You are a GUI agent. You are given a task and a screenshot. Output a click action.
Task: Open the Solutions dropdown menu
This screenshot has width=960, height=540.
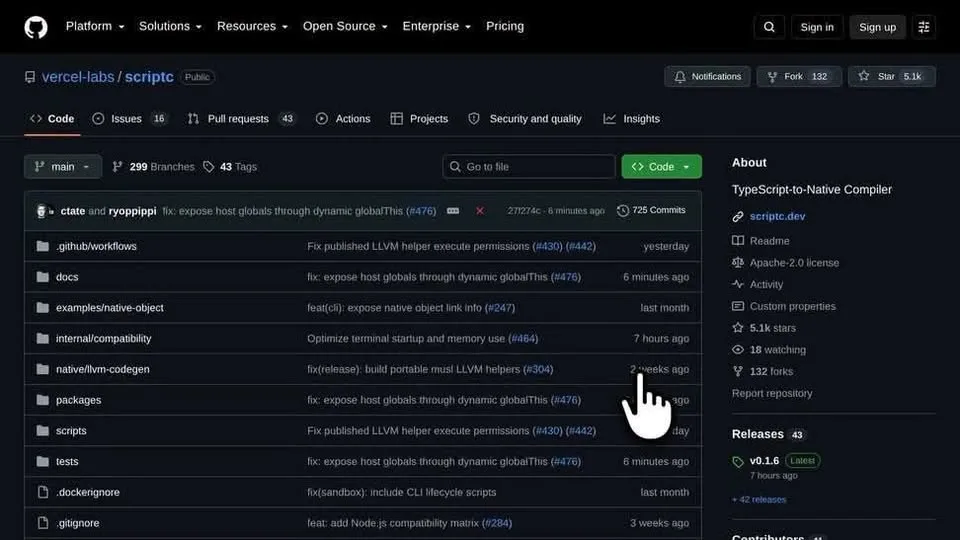tap(170, 26)
